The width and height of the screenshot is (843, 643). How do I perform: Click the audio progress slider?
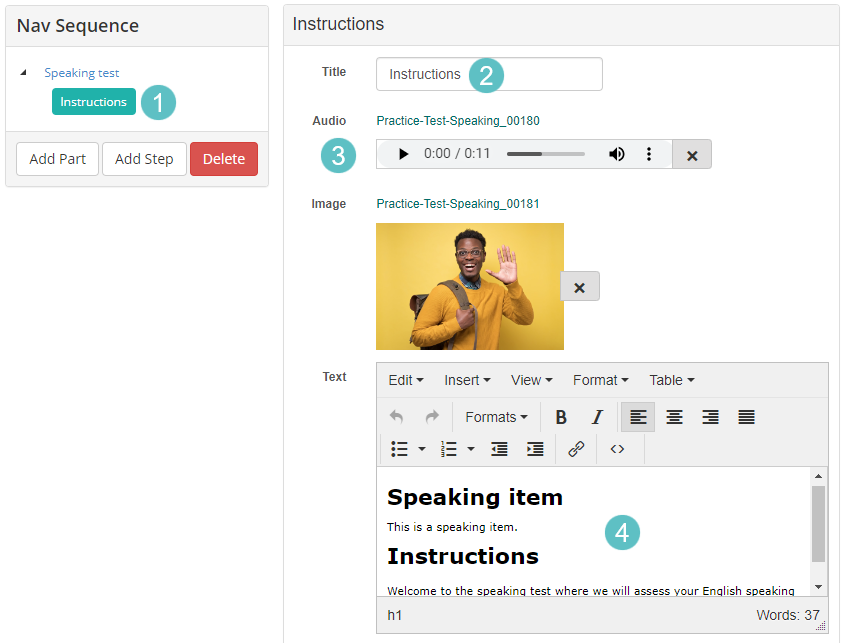(545, 154)
